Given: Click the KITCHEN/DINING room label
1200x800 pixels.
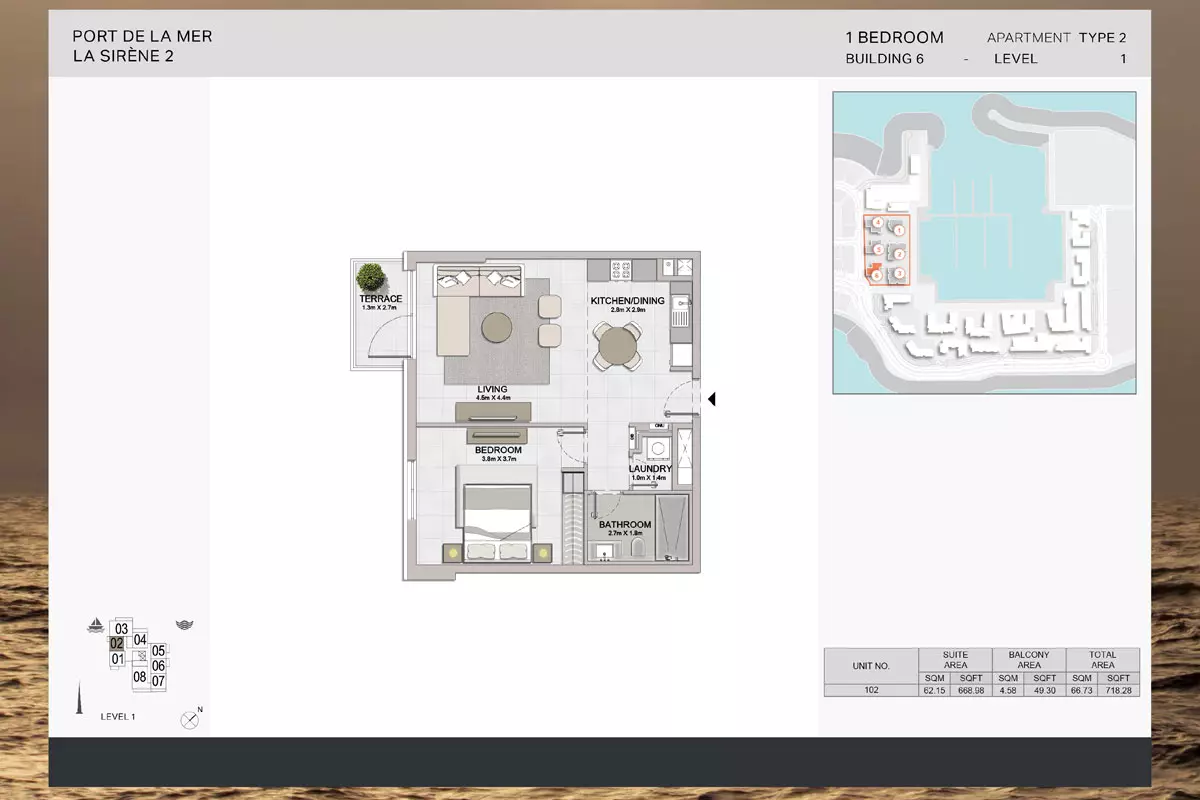Looking at the screenshot, I should click(627, 301).
